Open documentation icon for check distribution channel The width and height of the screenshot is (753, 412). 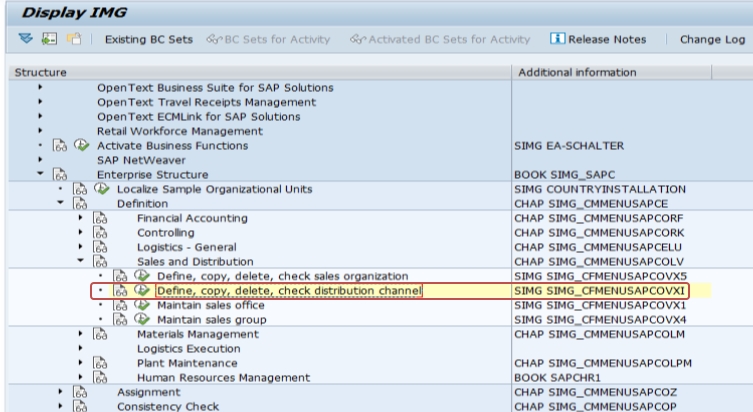click(x=121, y=291)
